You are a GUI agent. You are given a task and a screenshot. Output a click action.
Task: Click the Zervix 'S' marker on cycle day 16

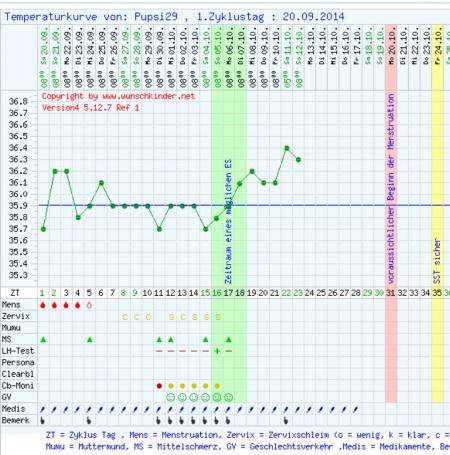pyautogui.click(x=218, y=317)
